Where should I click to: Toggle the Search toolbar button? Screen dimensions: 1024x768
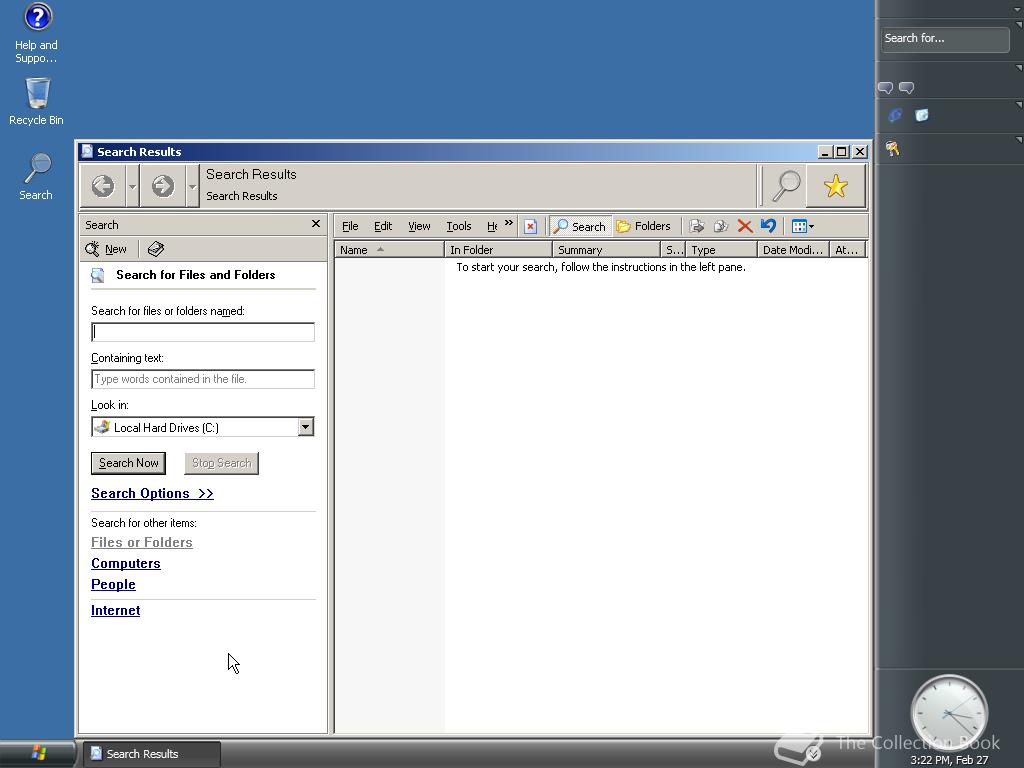click(580, 227)
